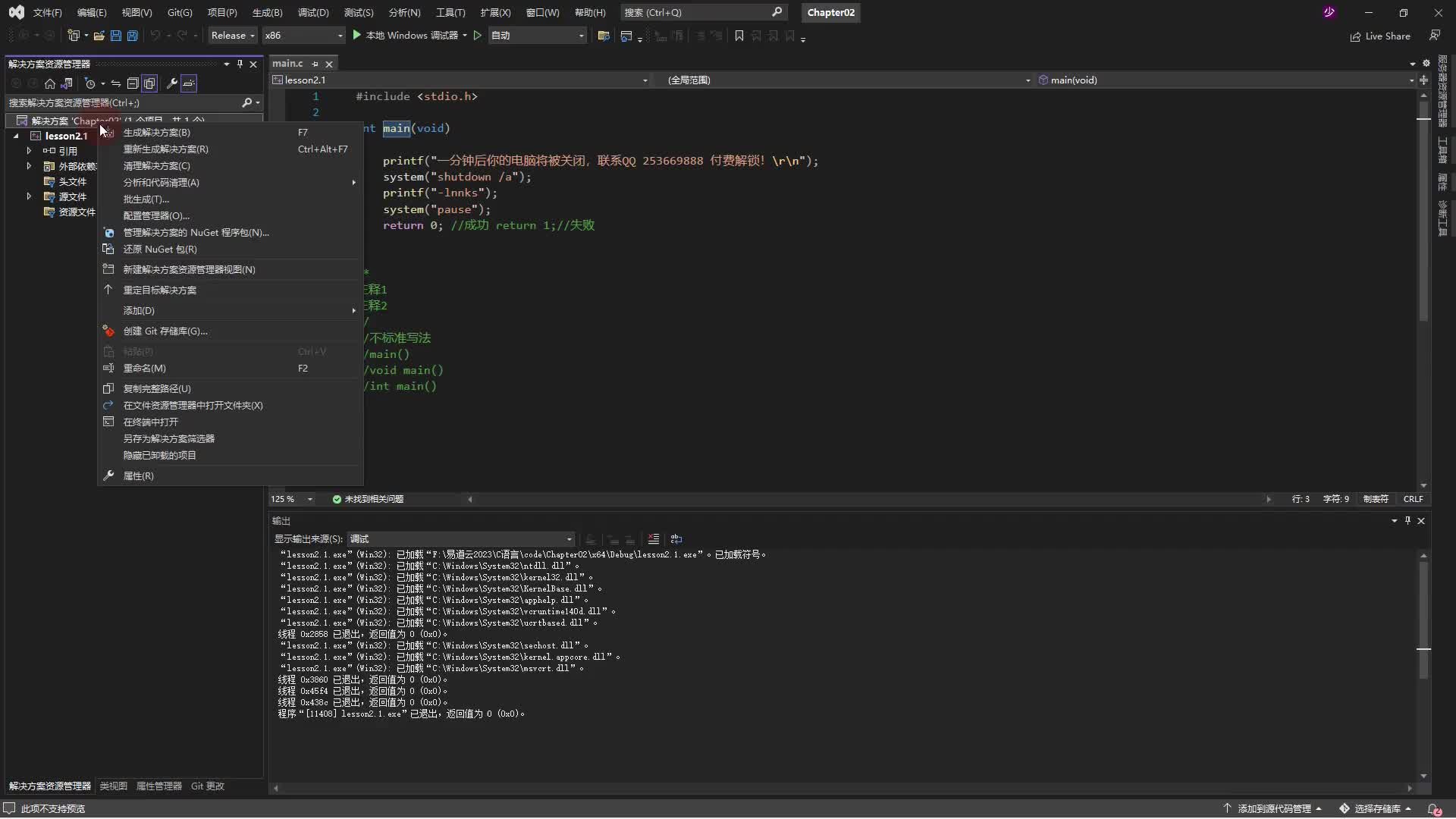Open properties wrench in Solution Explorer
This screenshot has height=819, width=1456.
172,83
